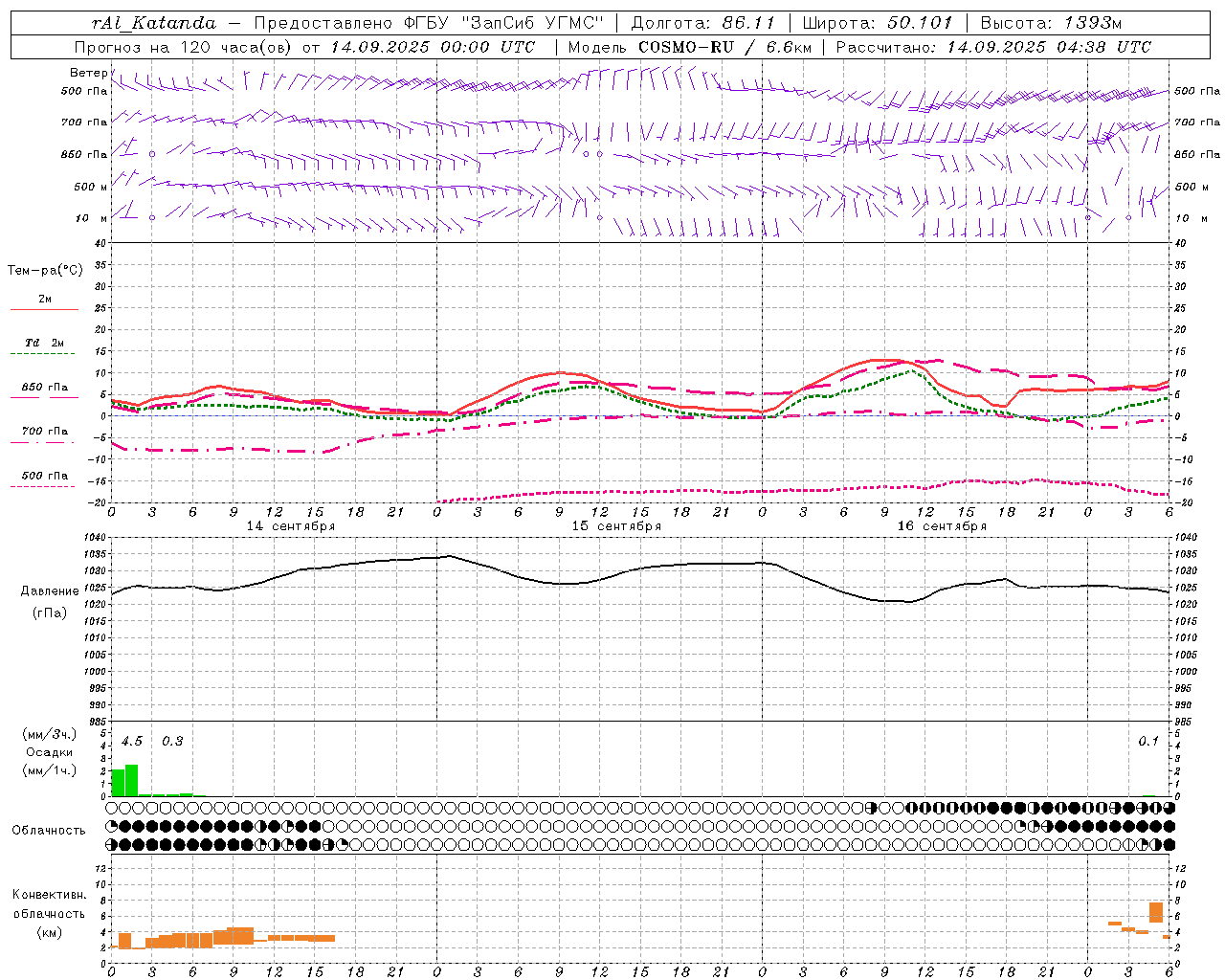1225x980 pixels.
Task: Click the 14 сентября date label
Action: coord(291,526)
